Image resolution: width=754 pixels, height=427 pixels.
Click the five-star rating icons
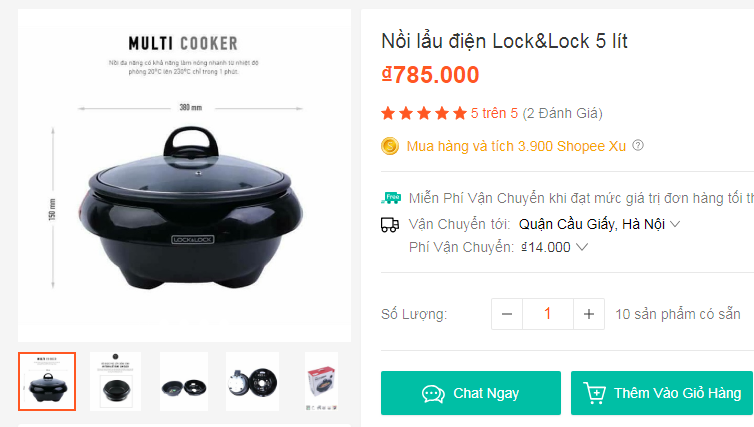[424, 113]
